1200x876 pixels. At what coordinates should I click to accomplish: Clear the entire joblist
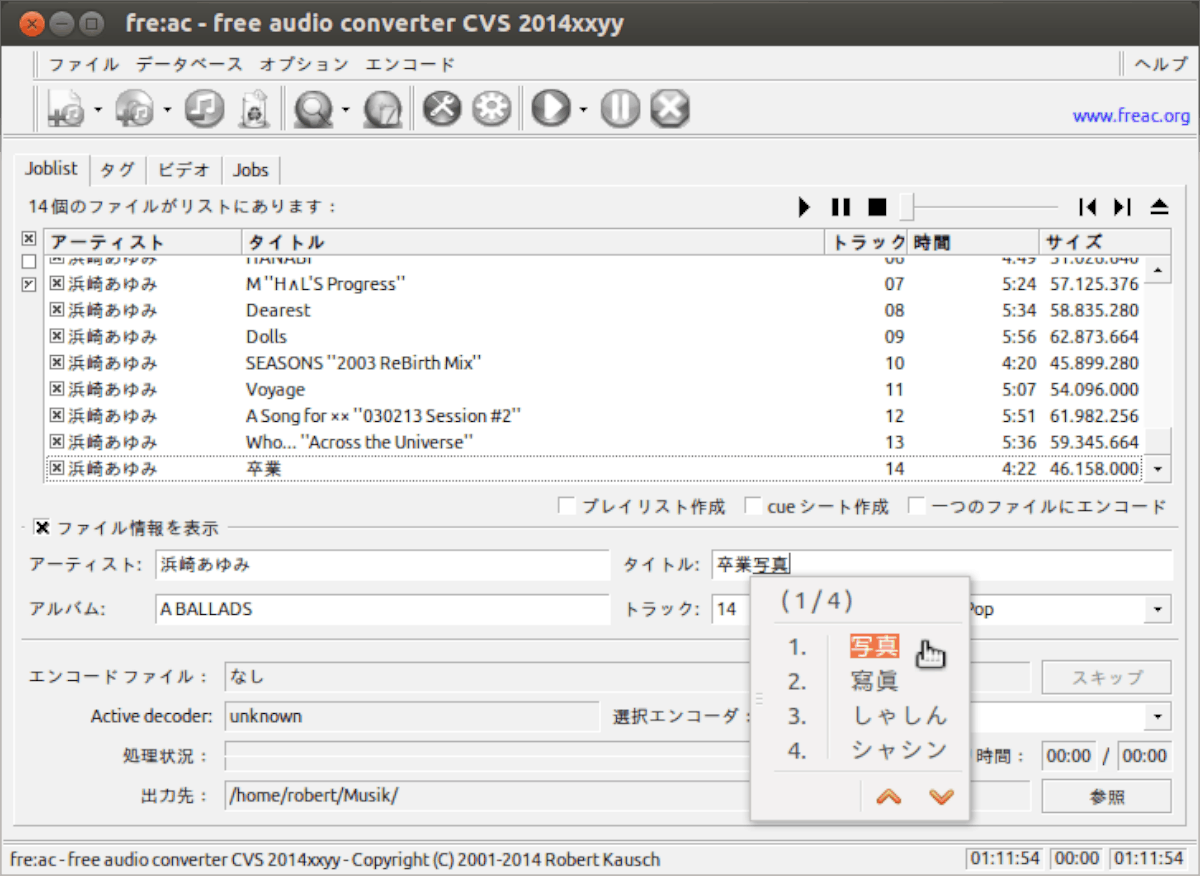(x=255, y=107)
